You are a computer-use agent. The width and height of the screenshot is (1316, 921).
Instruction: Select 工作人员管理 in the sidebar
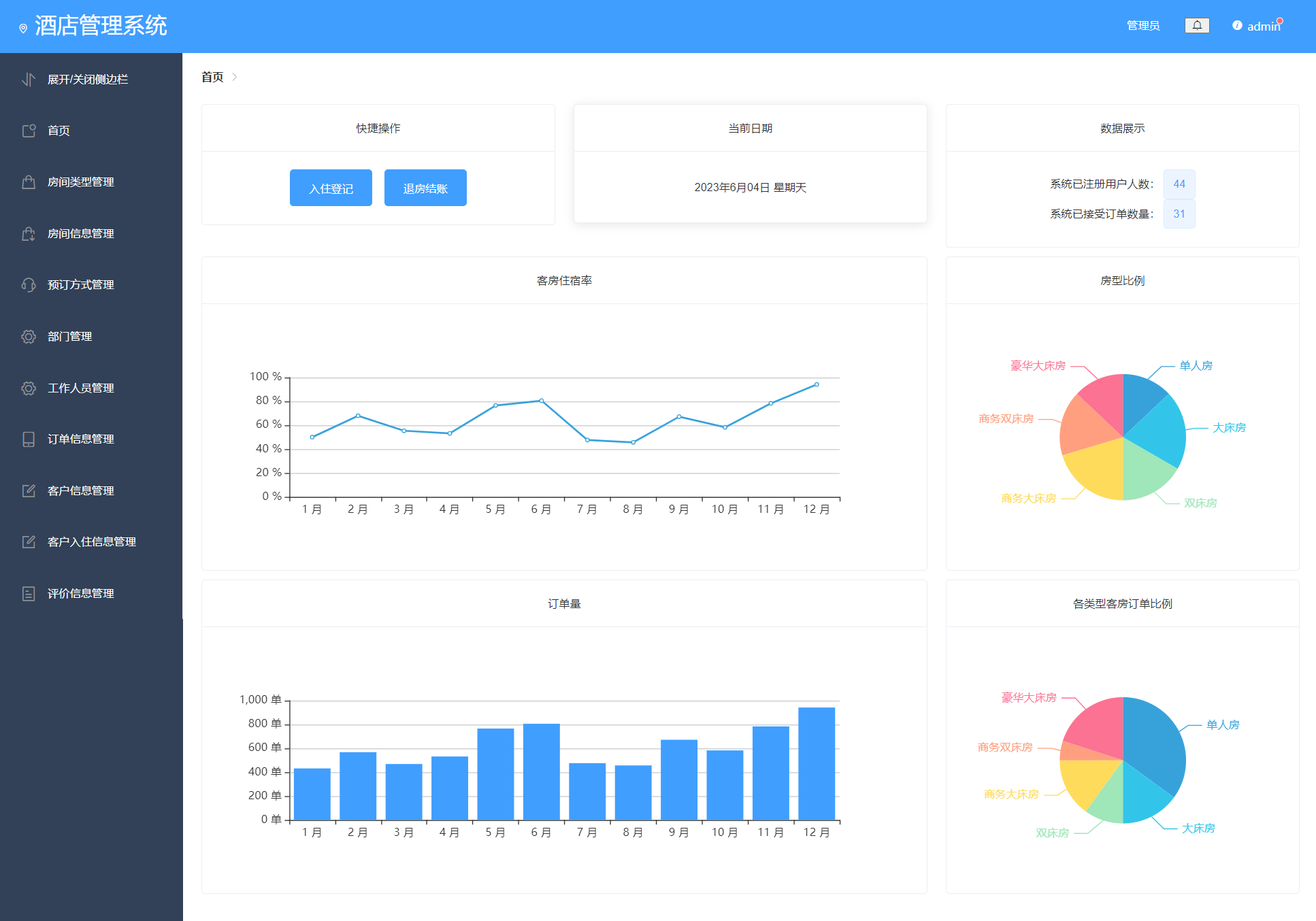pos(80,388)
